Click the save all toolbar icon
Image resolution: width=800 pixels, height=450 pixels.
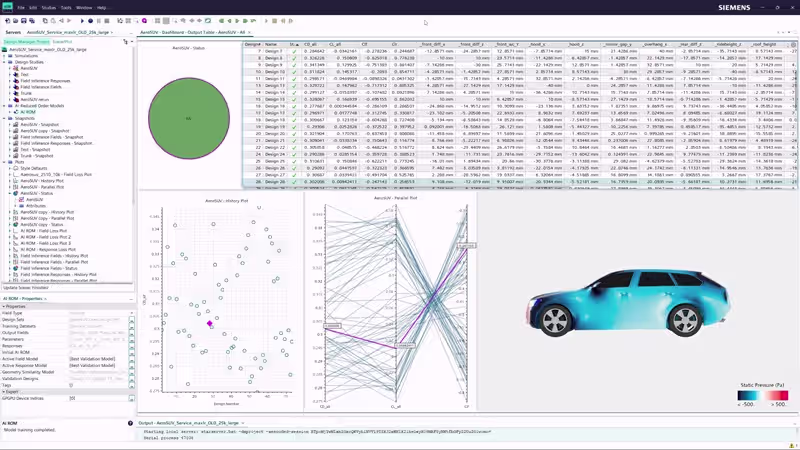pyautogui.click(x=32, y=21)
